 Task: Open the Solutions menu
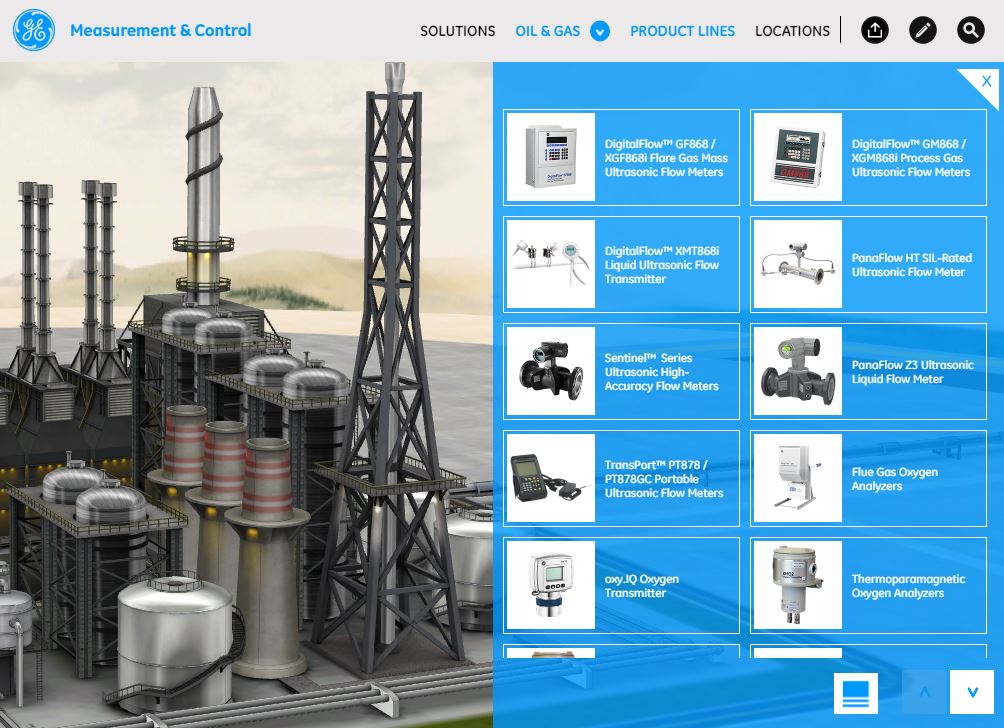[457, 31]
